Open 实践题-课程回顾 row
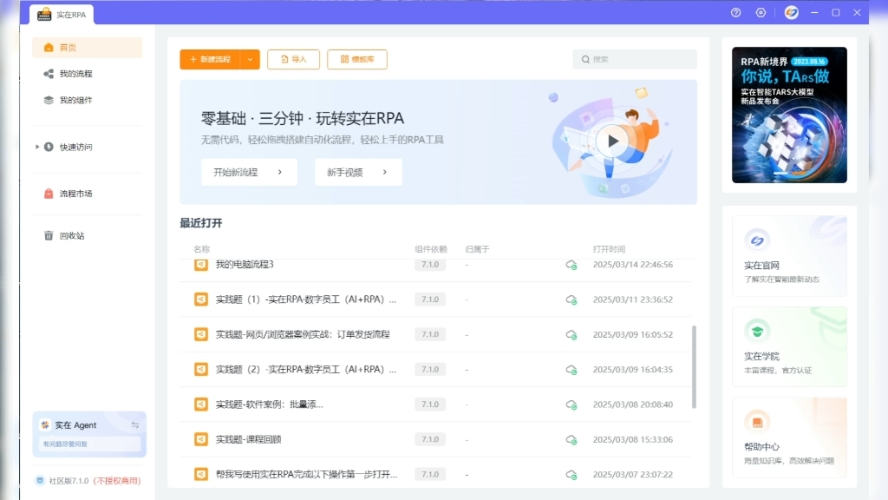The height and width of the screenshot is (500, 888). coord(435,439)
